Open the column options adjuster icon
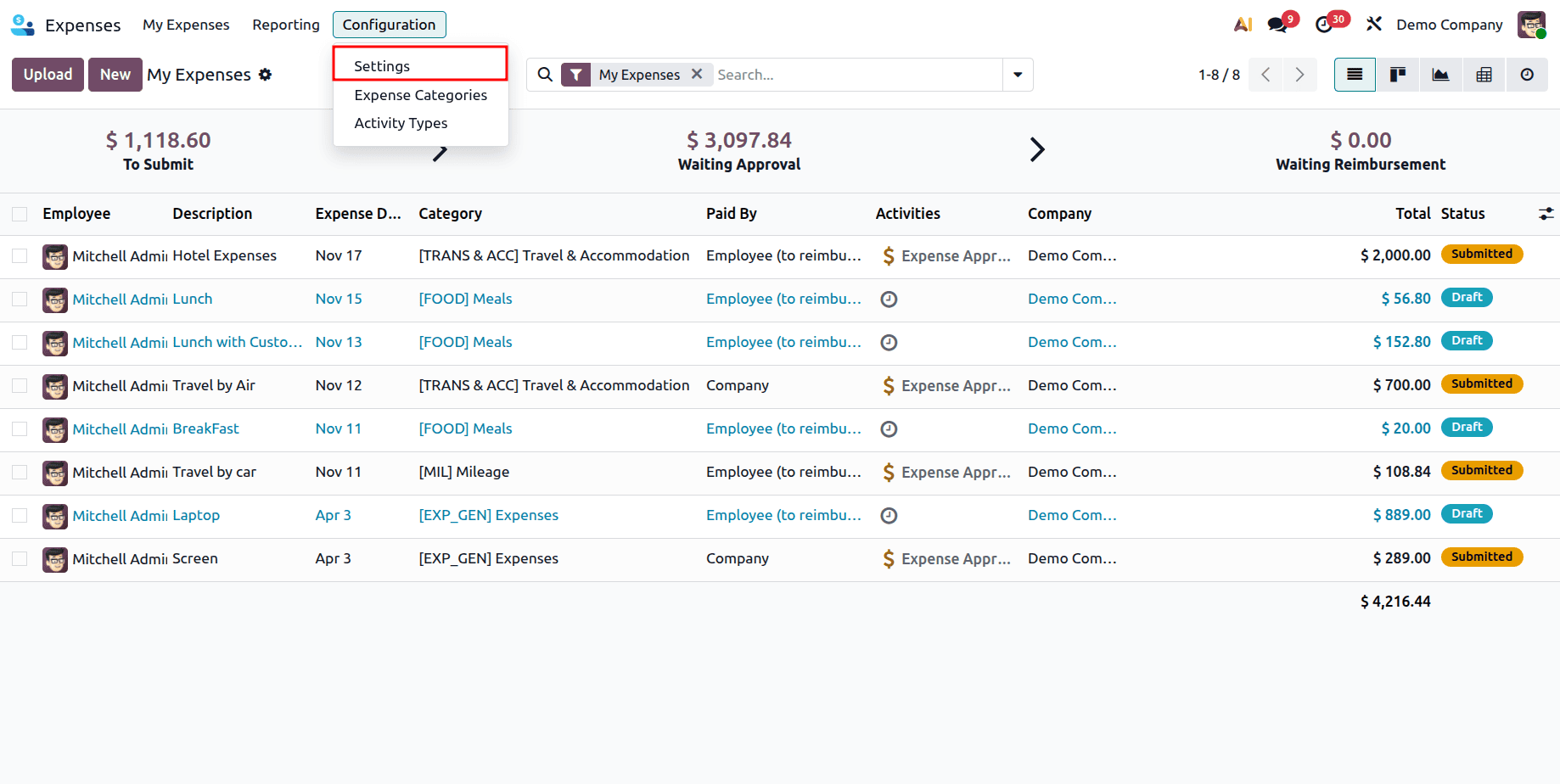 coord(1545,214)
